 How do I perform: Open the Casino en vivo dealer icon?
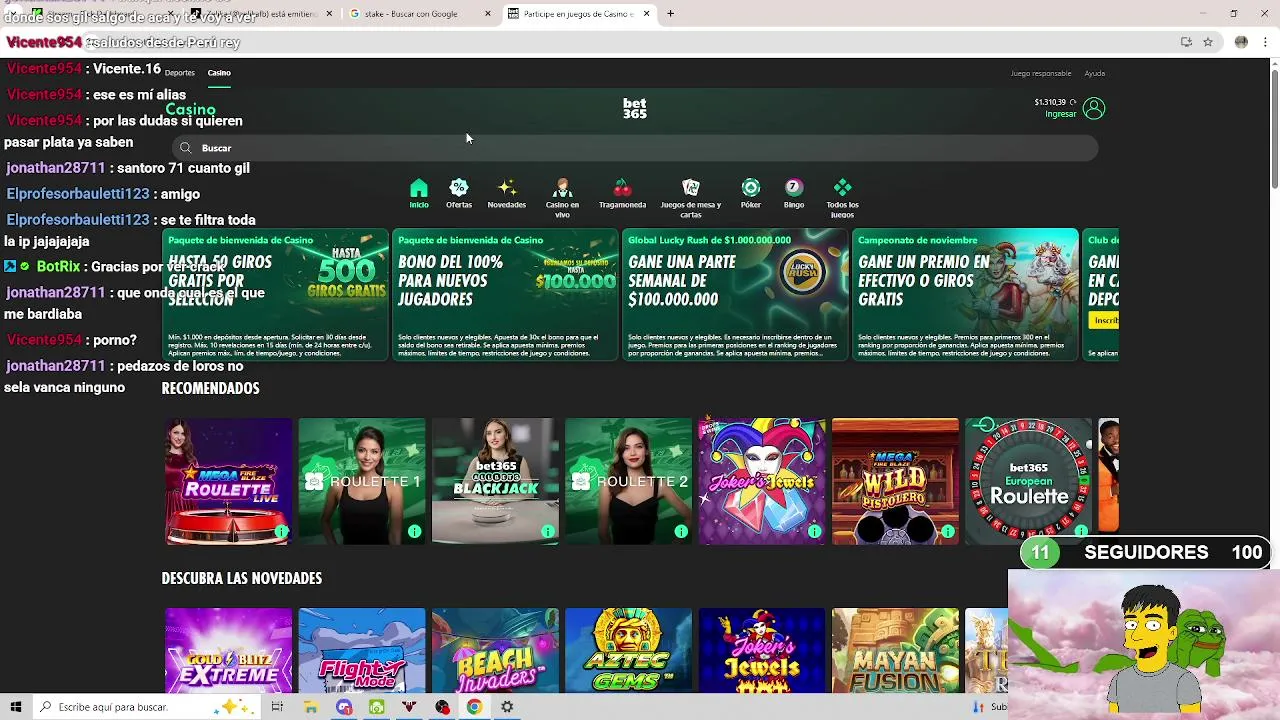click(562, 188)
